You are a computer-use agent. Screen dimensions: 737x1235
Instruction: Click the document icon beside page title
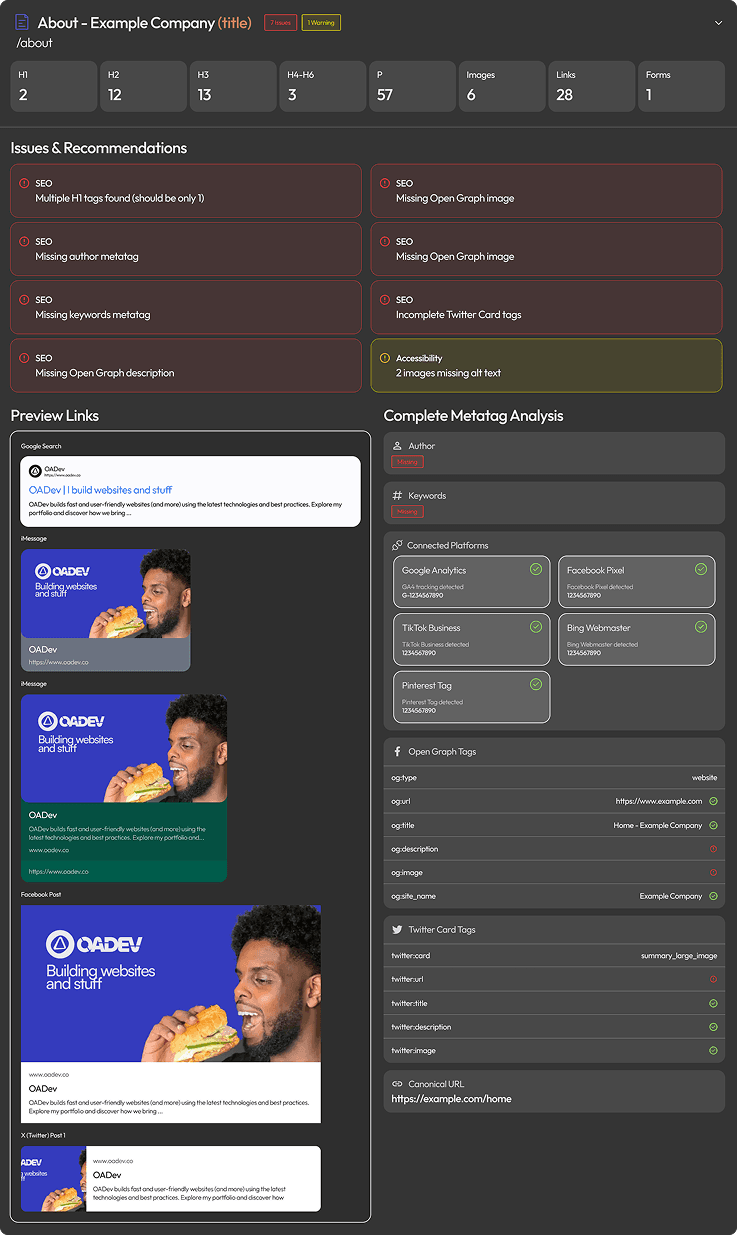click(x=22, y=22)
